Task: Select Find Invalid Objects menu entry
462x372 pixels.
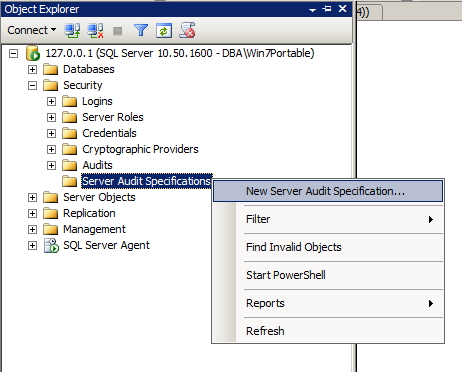Action: pyautogui.click(x=328, y=247)
